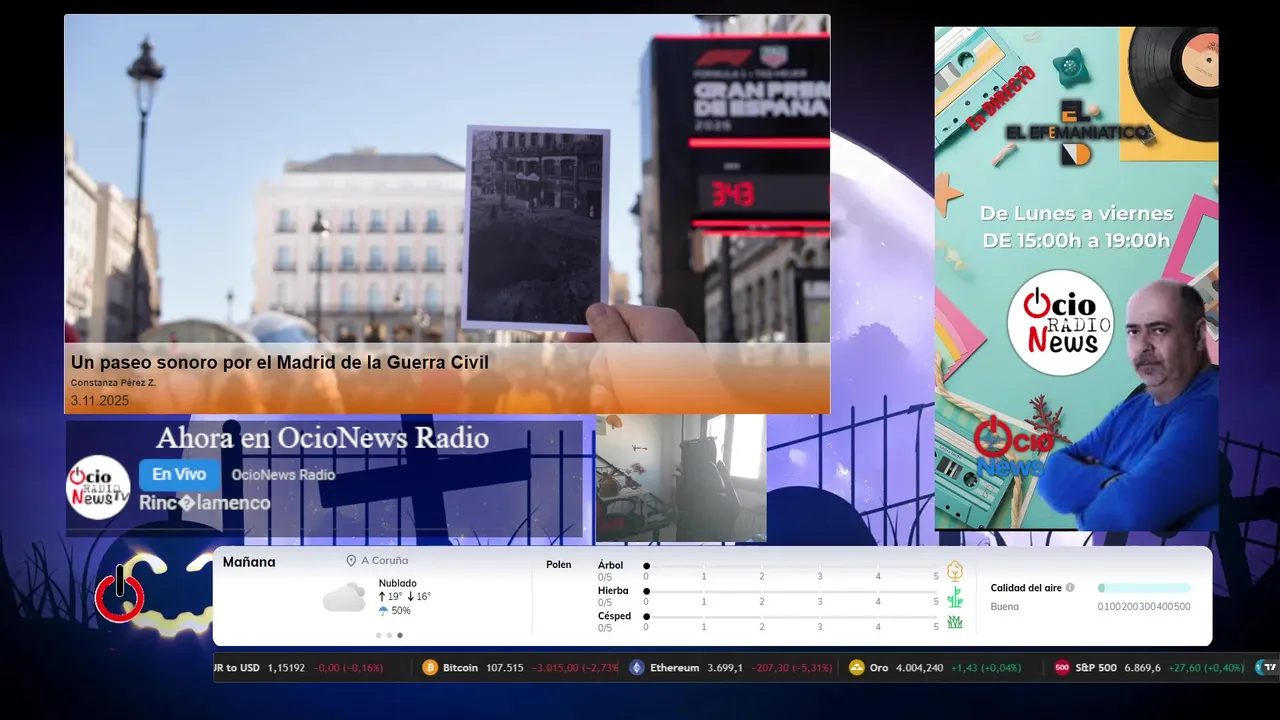1280x720 pixels.
Task: Click the current track title Rinc�lamenco
Action: point(205,503)
